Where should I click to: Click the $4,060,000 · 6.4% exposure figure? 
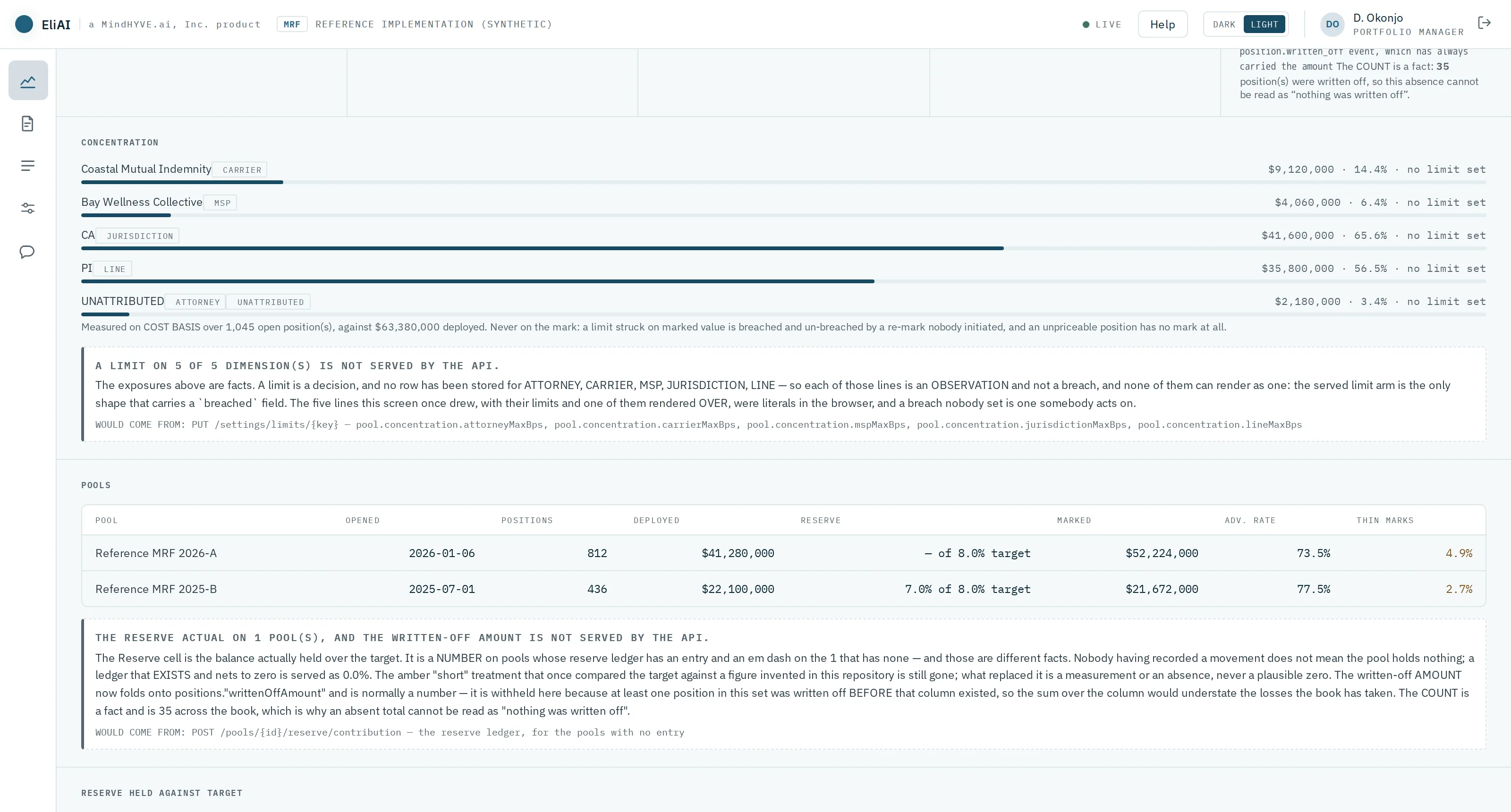[1330, 202]
